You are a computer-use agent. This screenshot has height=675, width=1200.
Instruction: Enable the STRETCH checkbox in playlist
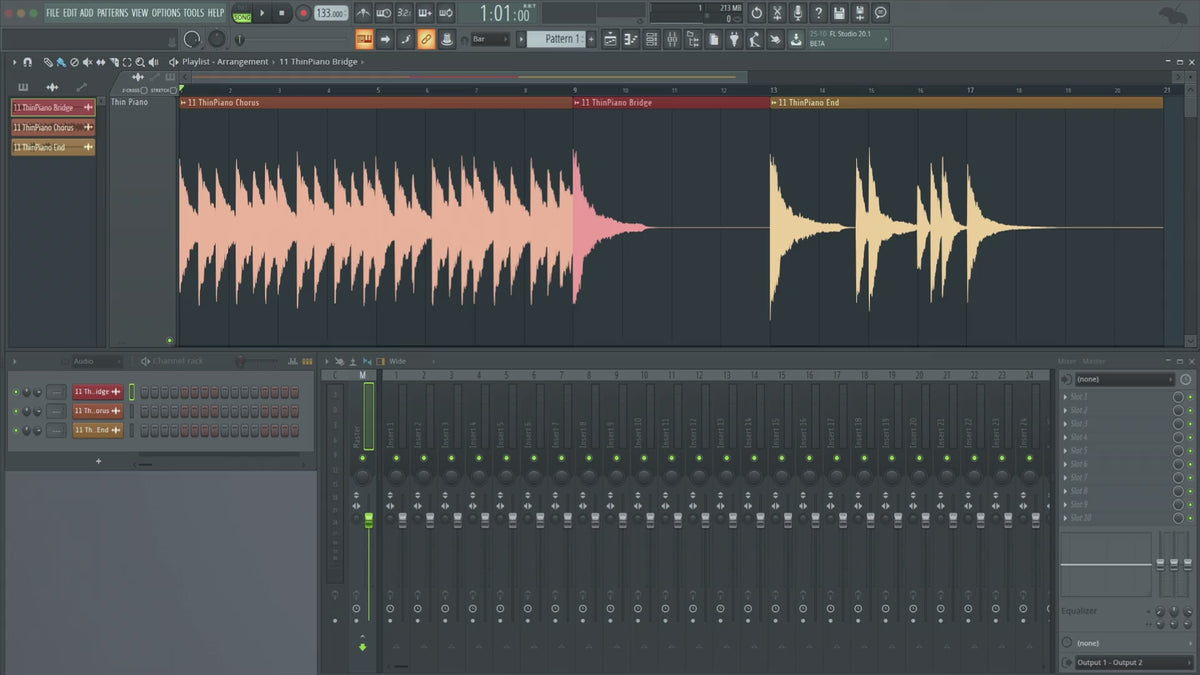point(174,90)
